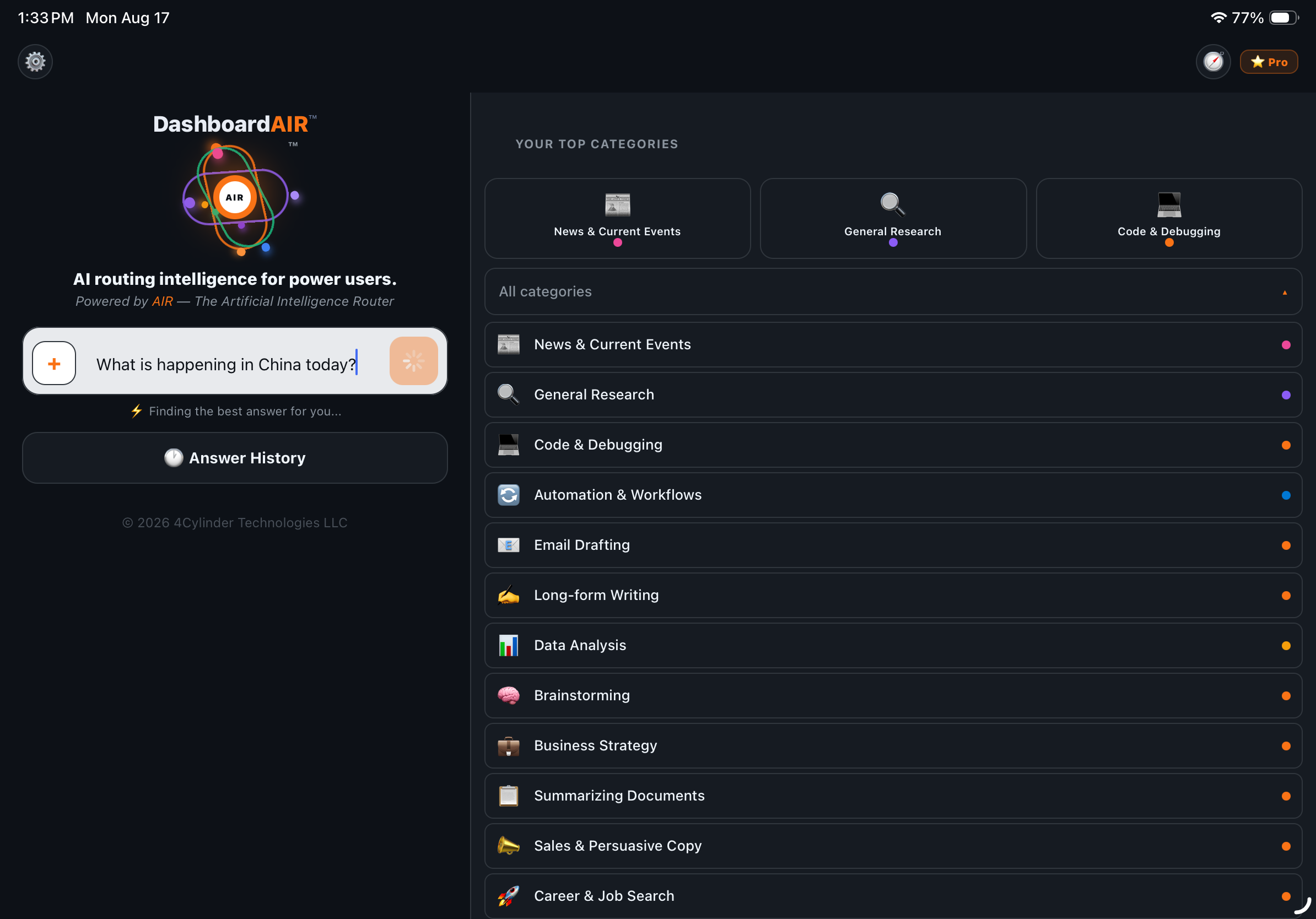Click newspaper icon on top News card

click(617, 204)
